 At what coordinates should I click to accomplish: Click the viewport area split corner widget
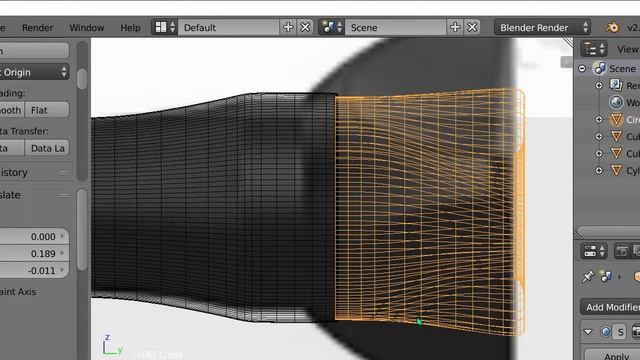[568, 42]
